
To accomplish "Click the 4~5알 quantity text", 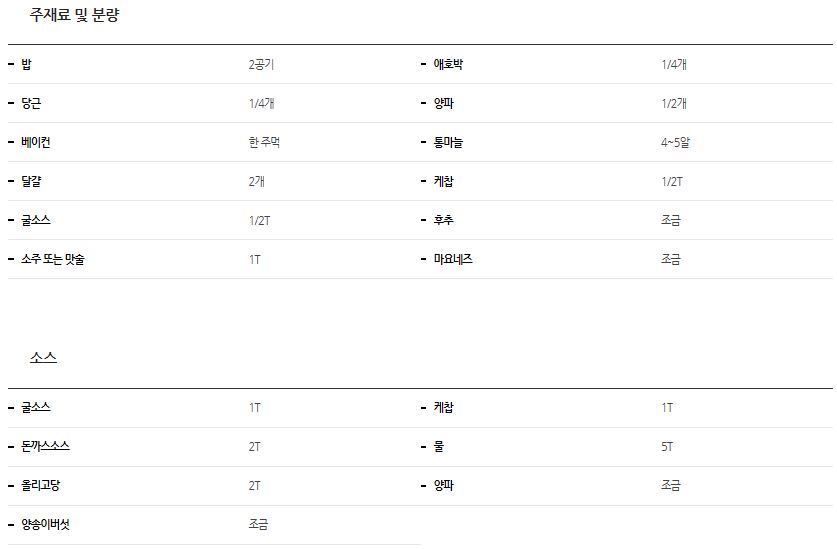I will pos(675,142).
